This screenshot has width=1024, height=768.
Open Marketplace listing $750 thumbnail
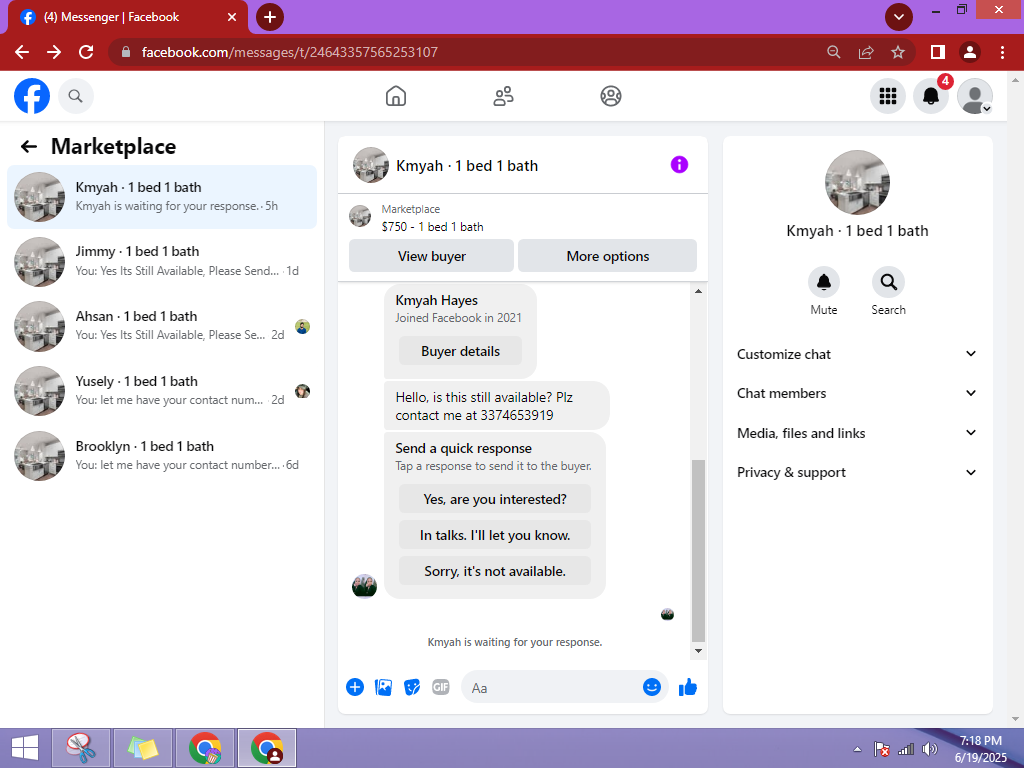tap(360, 216)
